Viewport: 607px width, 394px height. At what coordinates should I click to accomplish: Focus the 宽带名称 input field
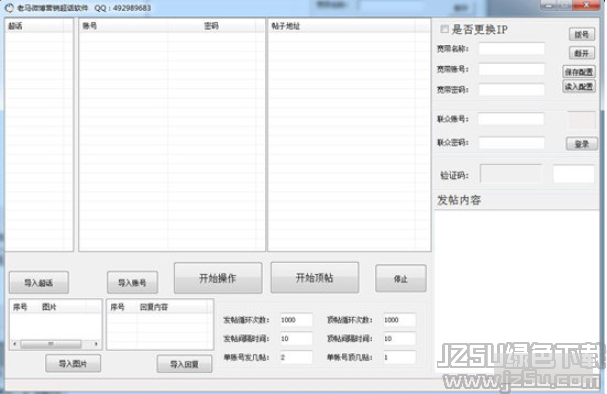tap(511, 49)
